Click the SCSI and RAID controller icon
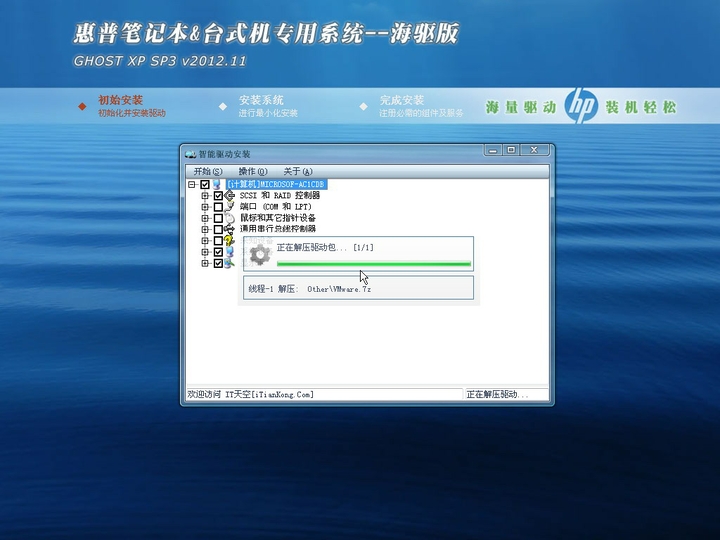Image resolution: width=720 pixels, height=540 pixels. click(x=229, y=196)
